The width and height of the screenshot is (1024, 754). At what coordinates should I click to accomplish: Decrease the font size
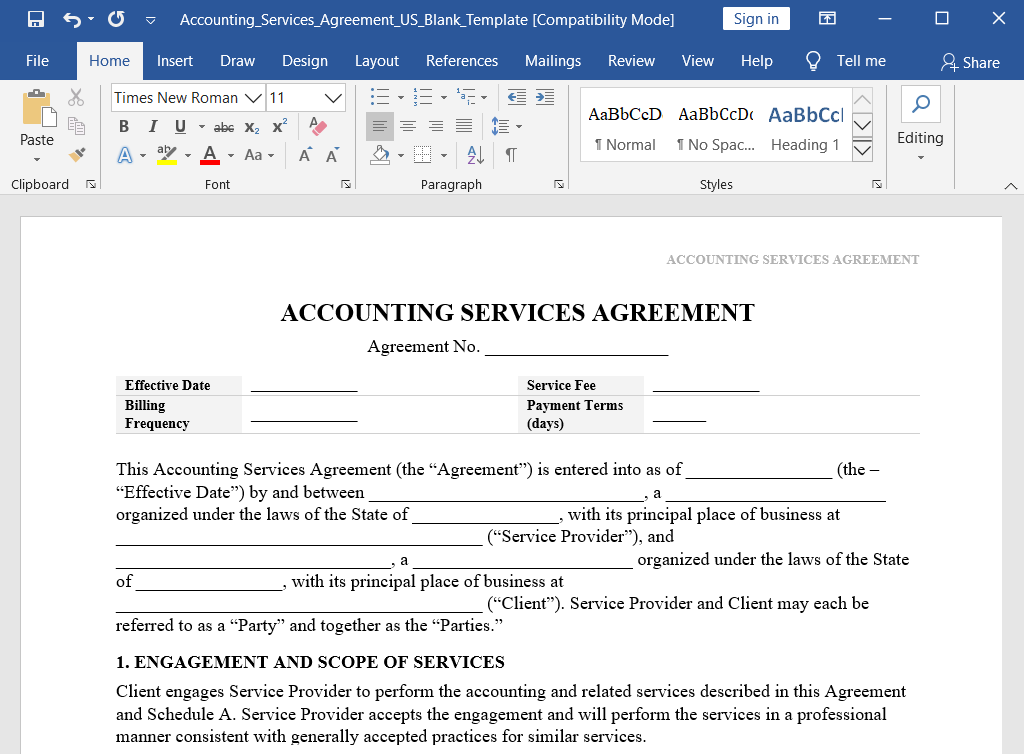tap(332, 155)
